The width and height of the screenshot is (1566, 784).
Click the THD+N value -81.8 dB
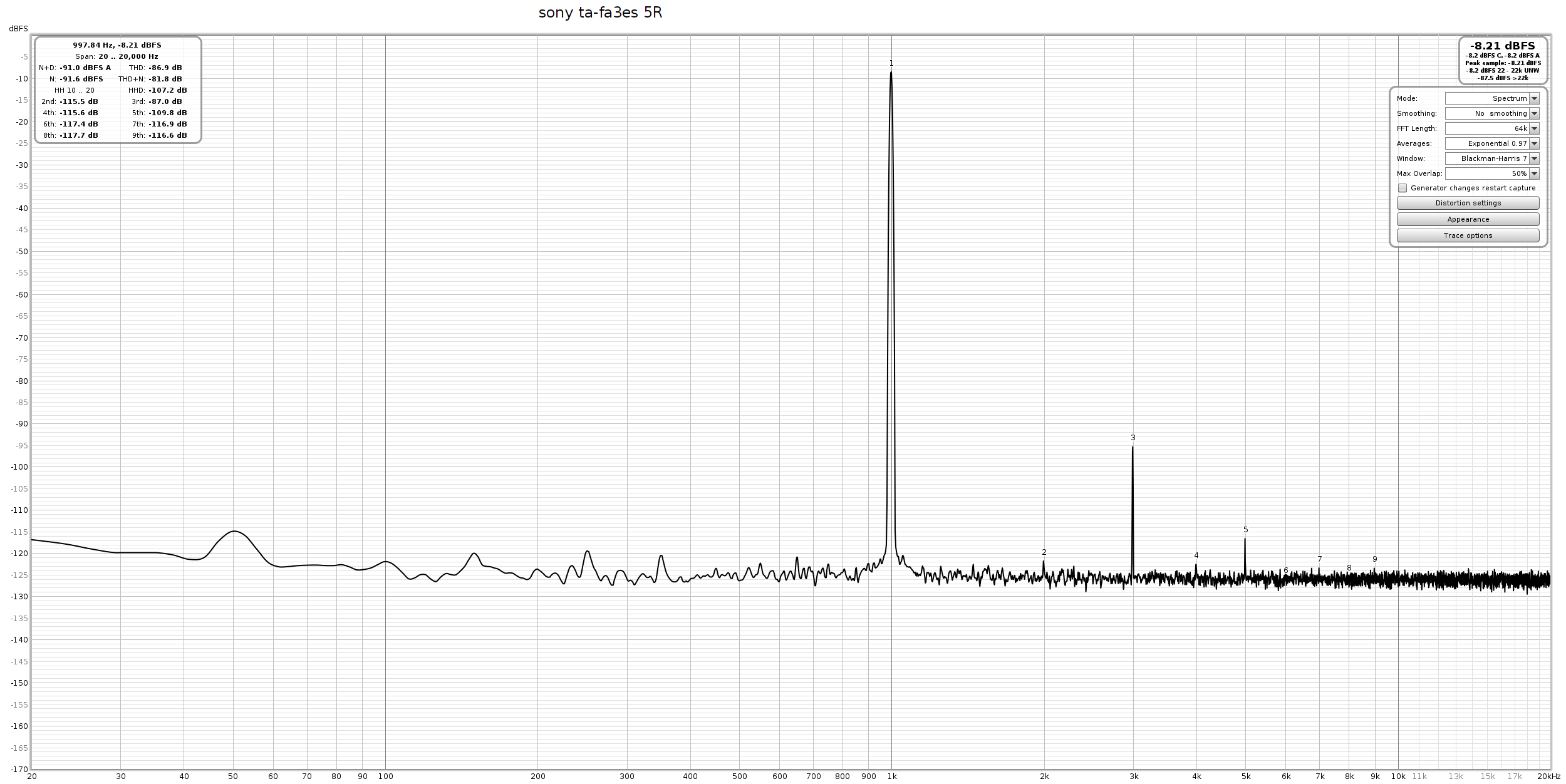click(x=165, y=79)
